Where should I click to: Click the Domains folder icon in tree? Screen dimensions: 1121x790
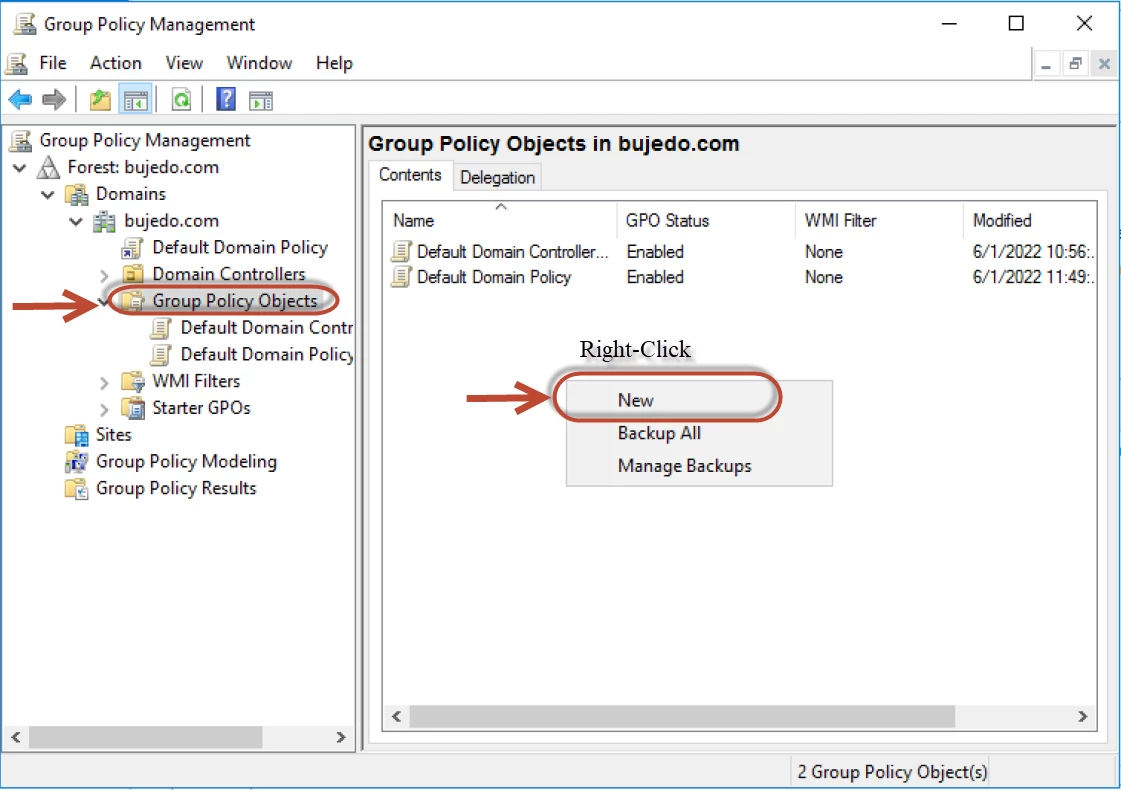[76, 194]
